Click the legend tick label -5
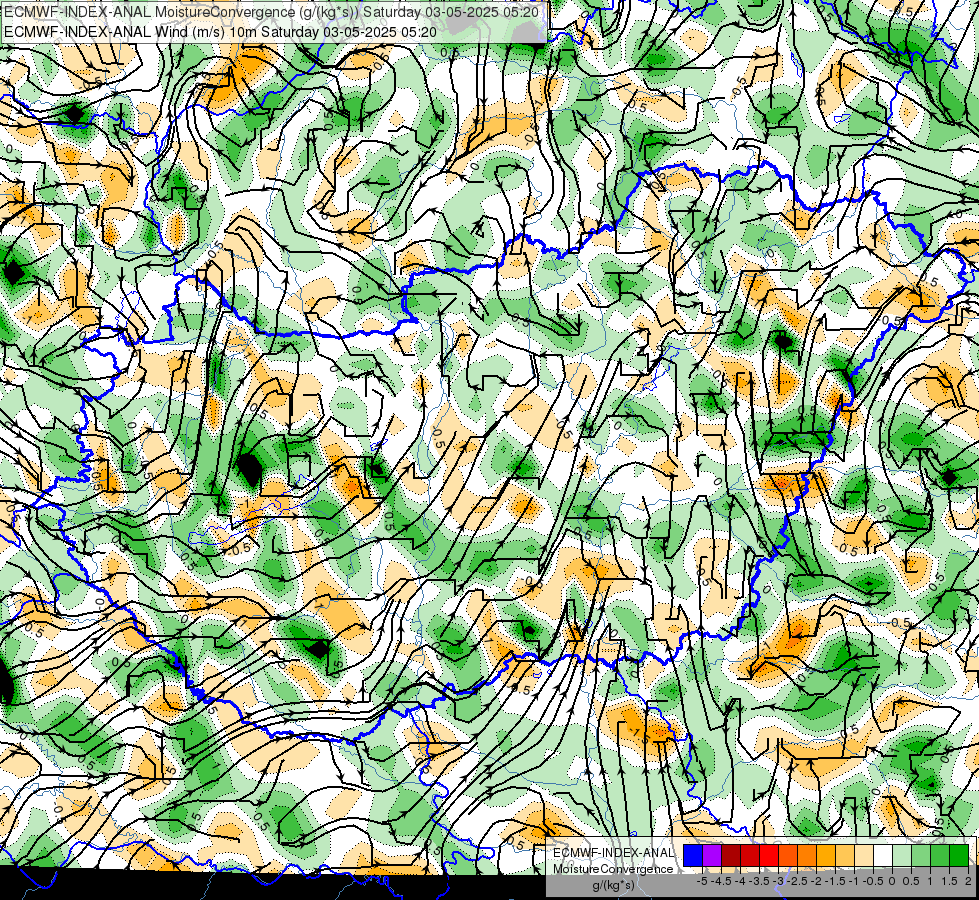Image resolution: width=979 pixels, height=900 pixels. tap(702, 881)
